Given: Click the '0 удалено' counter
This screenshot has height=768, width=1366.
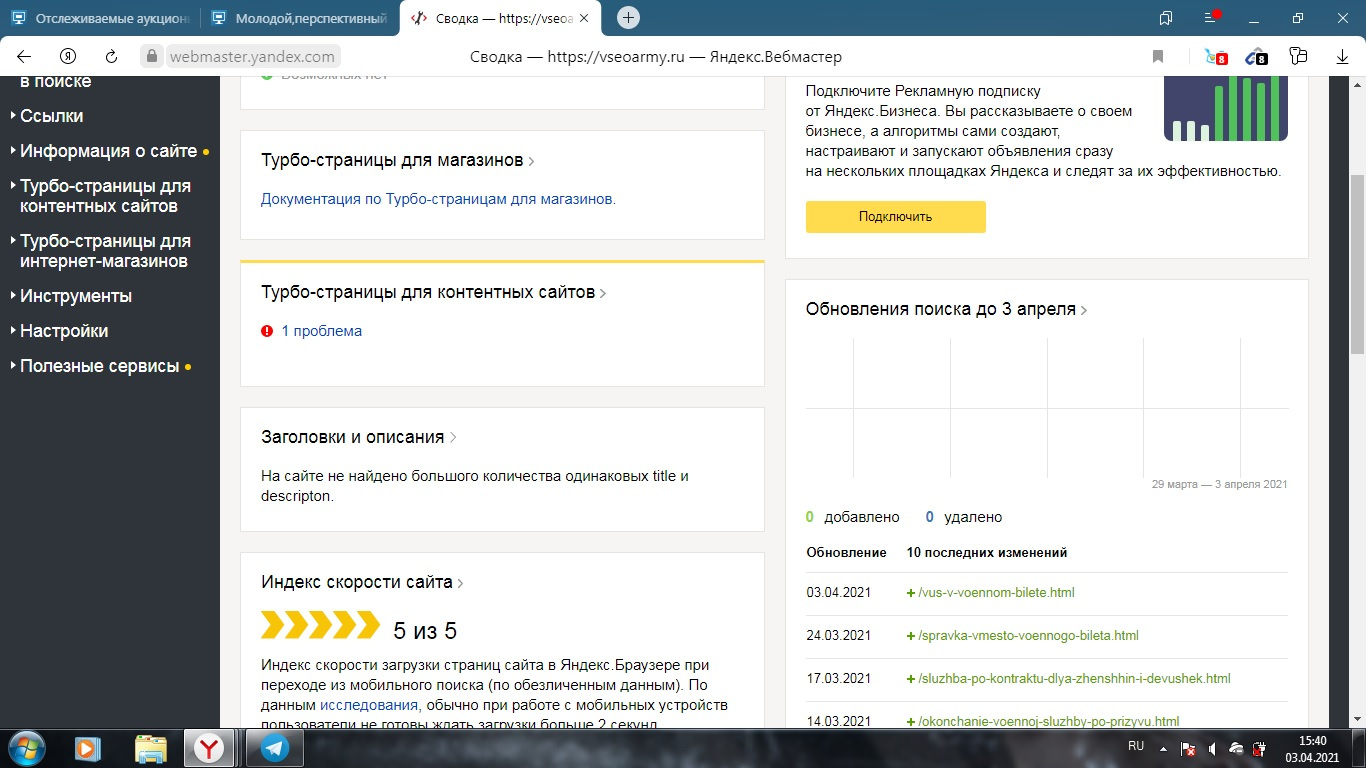Looking at the screenshot, I should tap(964, 517).
